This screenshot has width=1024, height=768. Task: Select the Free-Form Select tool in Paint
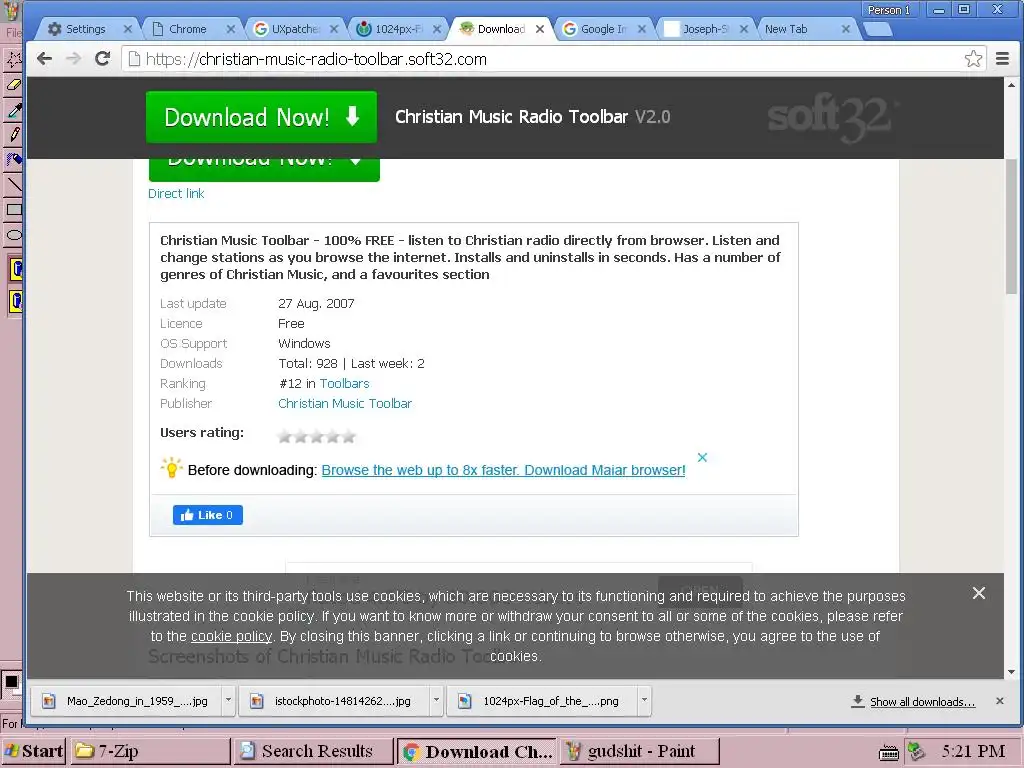click(x=13, y=59)
